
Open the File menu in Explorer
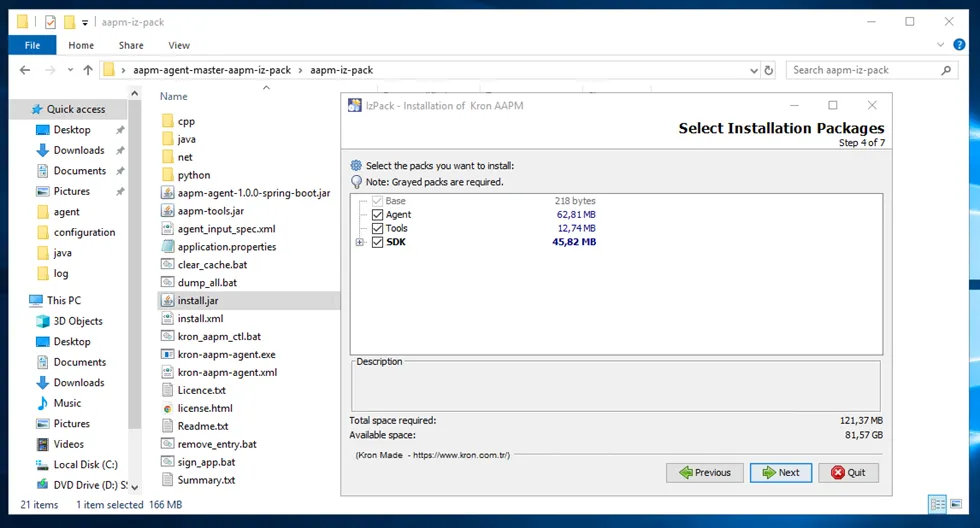[32, 45]
